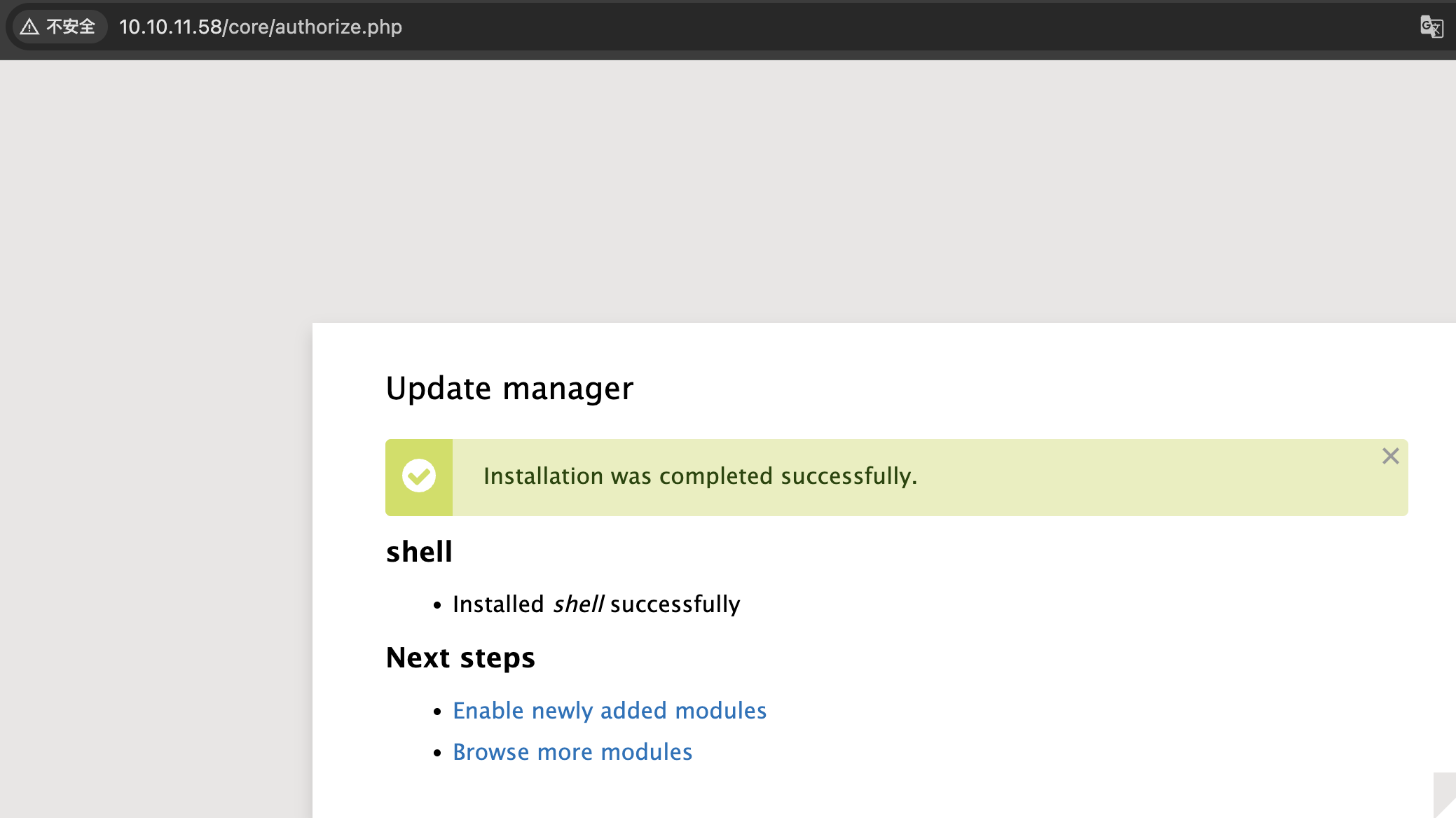Click the Update manager heading
The image size is (1456, 818).
coord(509,388)
